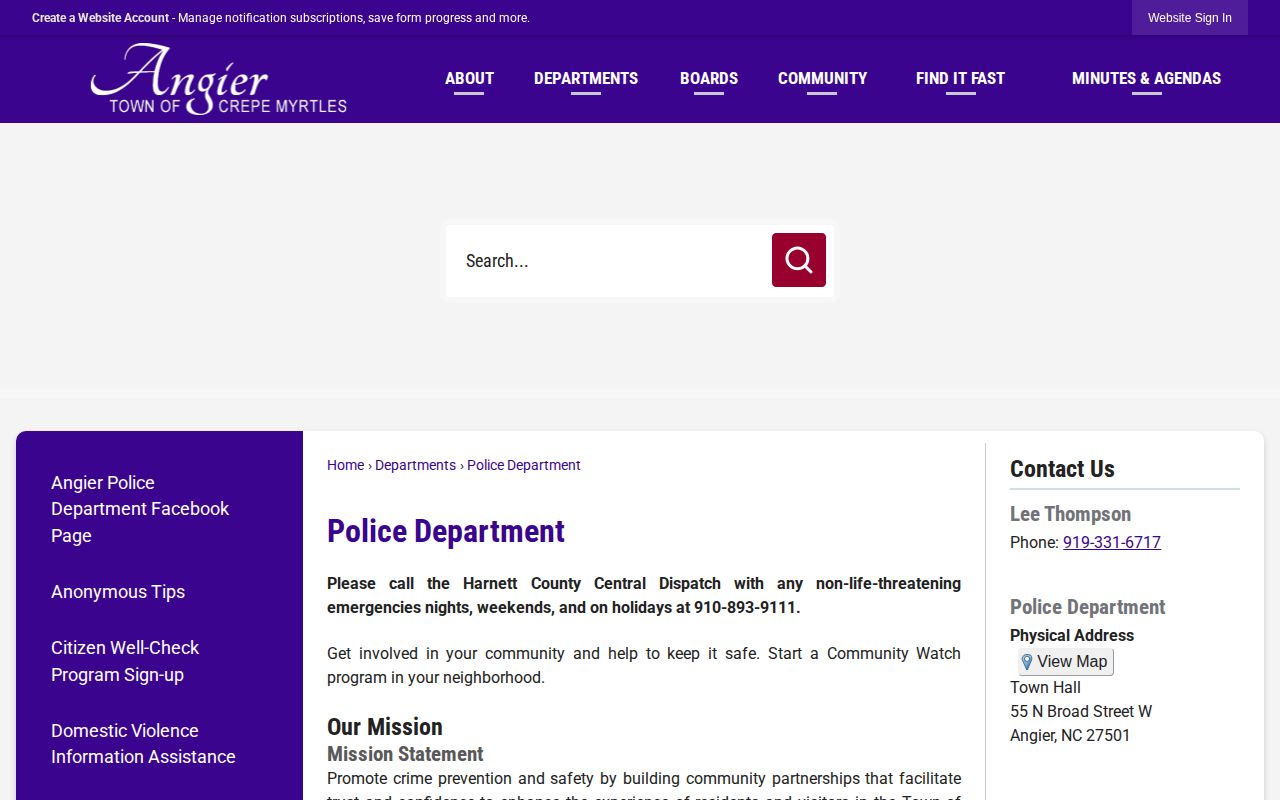Open the Anonymous Tips sidebar link
Viewport: 1280px width, 800px height.
[118, 592]
